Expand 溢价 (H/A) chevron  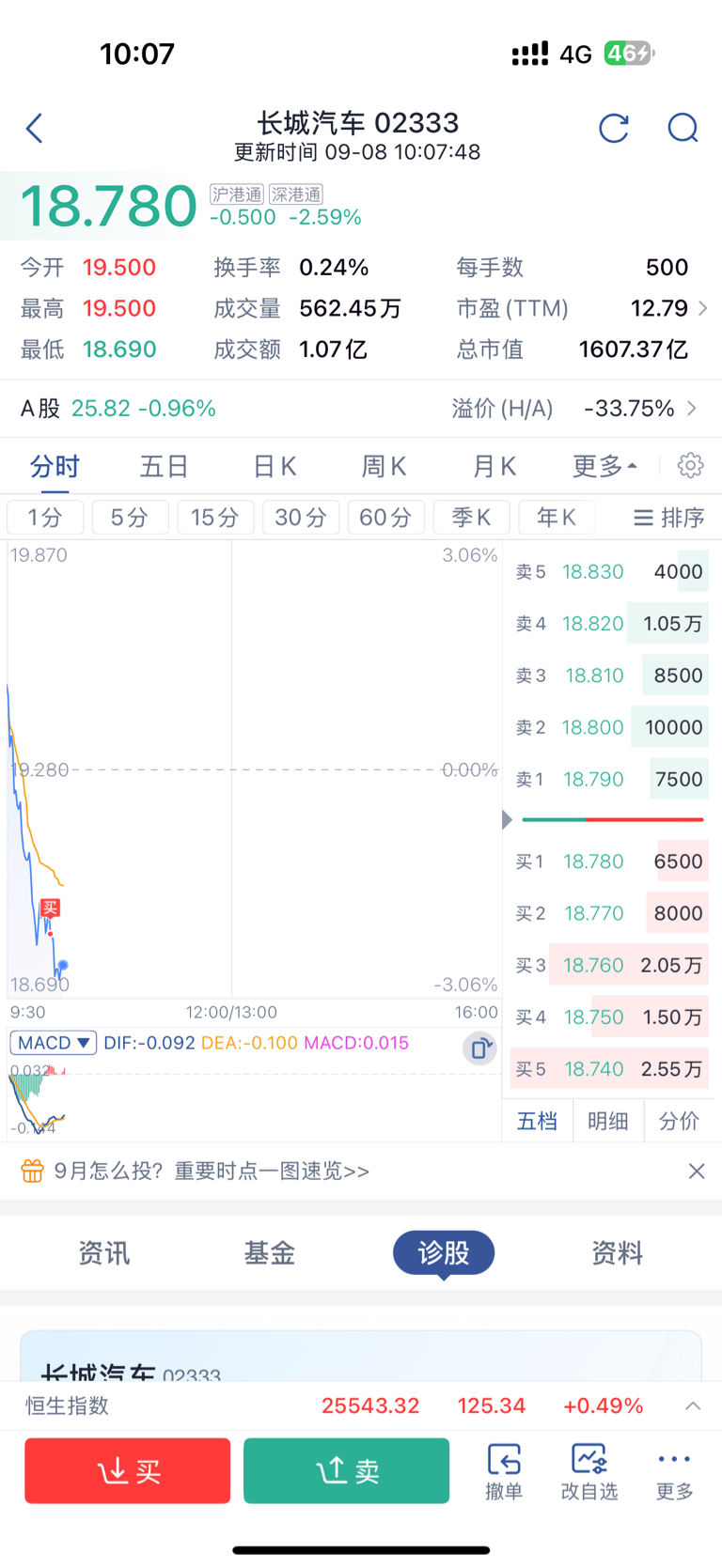[x=692, y=409]
